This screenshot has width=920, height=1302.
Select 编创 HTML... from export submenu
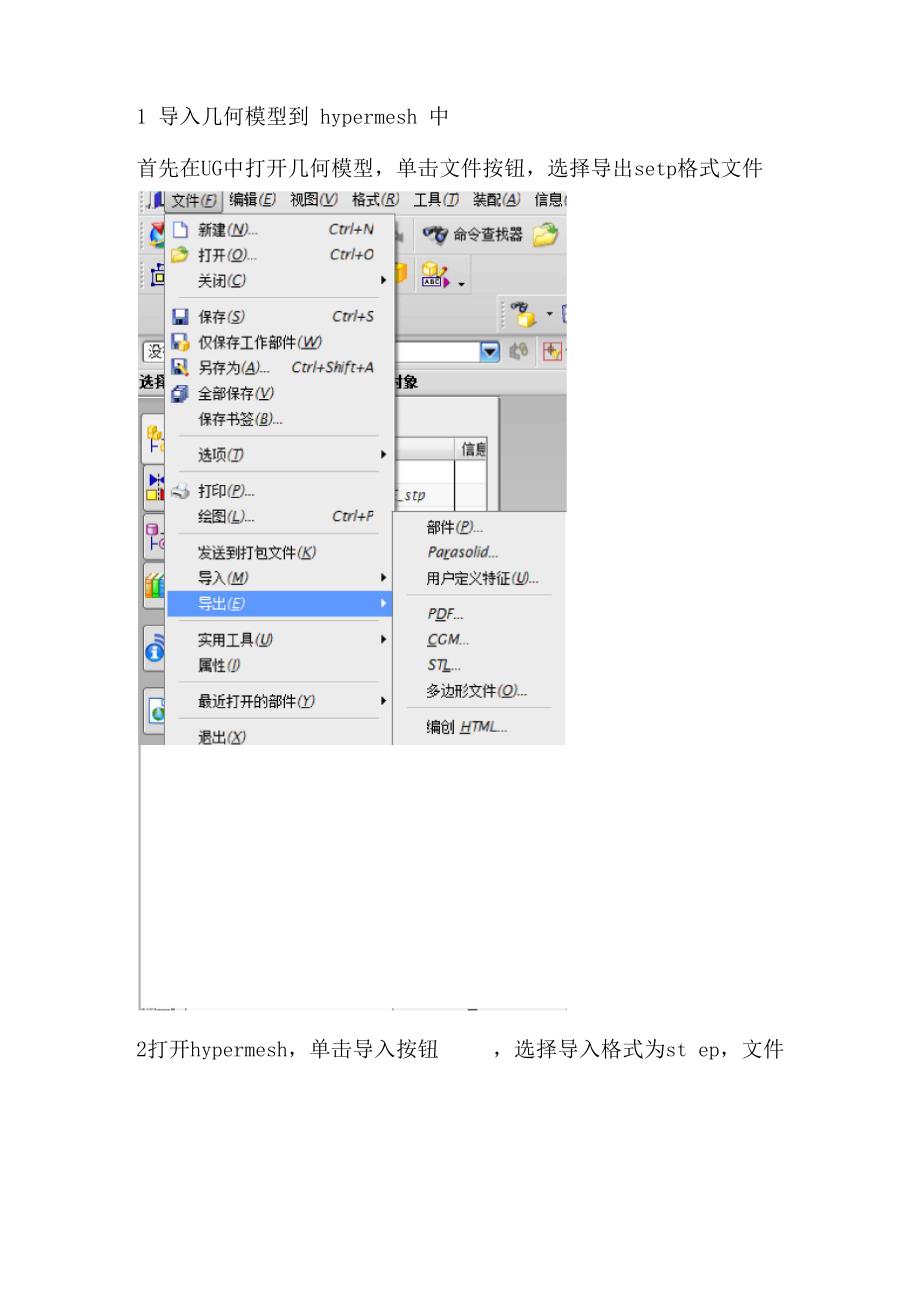(x=467, y=727)
